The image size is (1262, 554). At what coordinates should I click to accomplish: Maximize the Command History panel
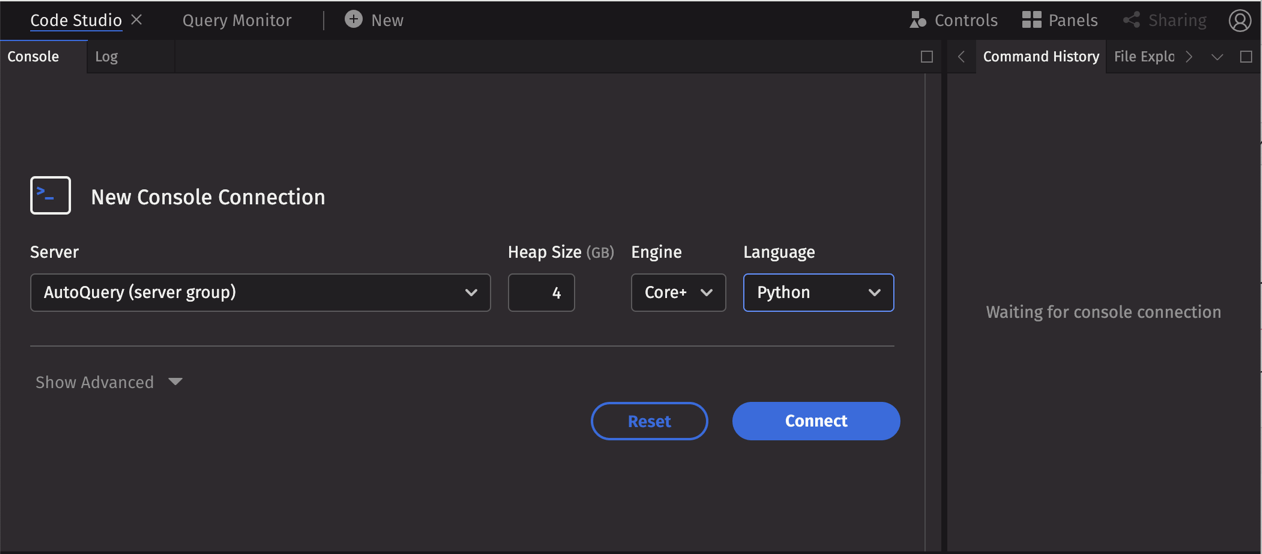(x=1245, y=57)
